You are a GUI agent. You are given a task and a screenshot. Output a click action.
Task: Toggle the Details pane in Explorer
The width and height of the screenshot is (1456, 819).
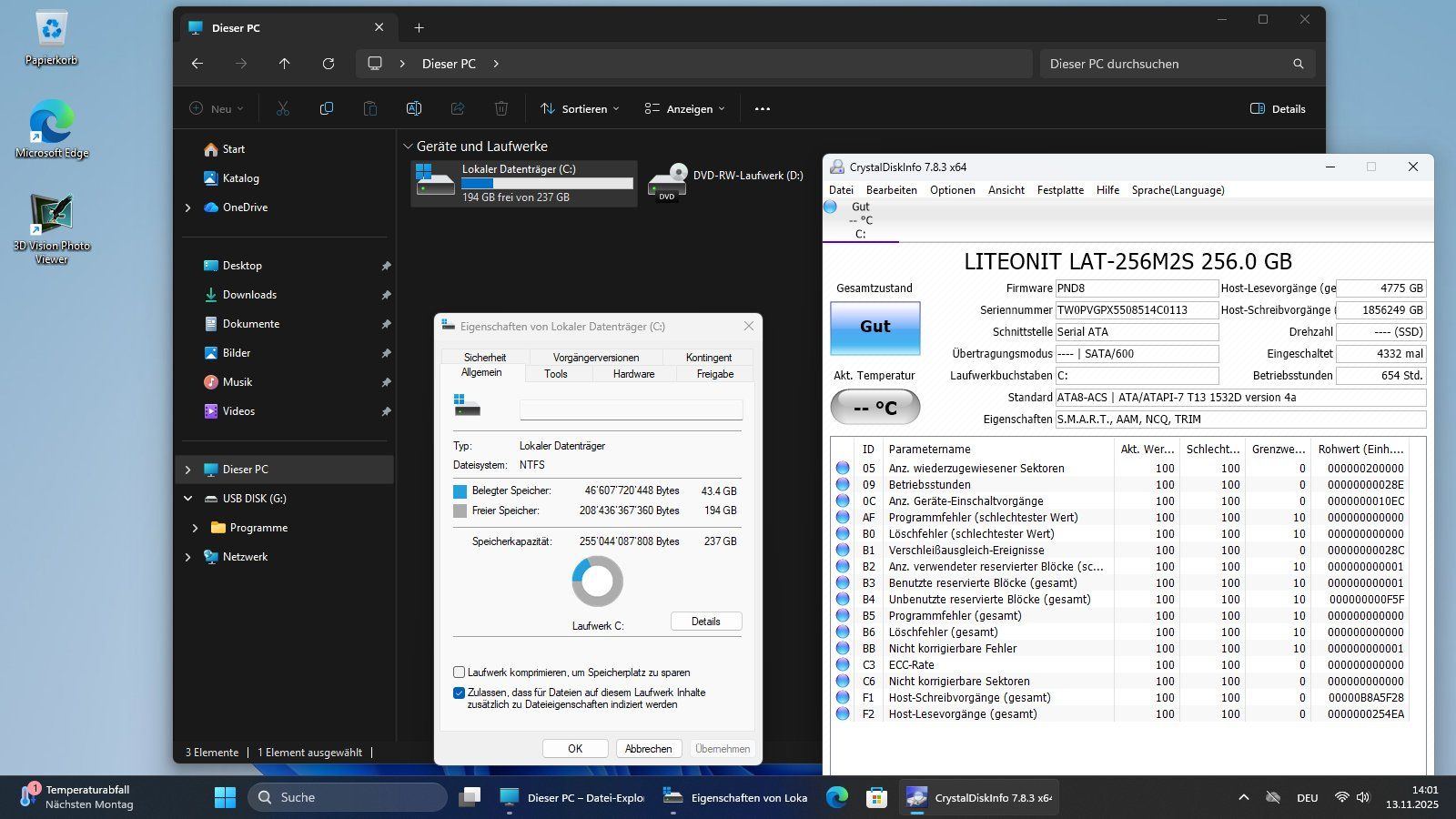coord(1278,108)
